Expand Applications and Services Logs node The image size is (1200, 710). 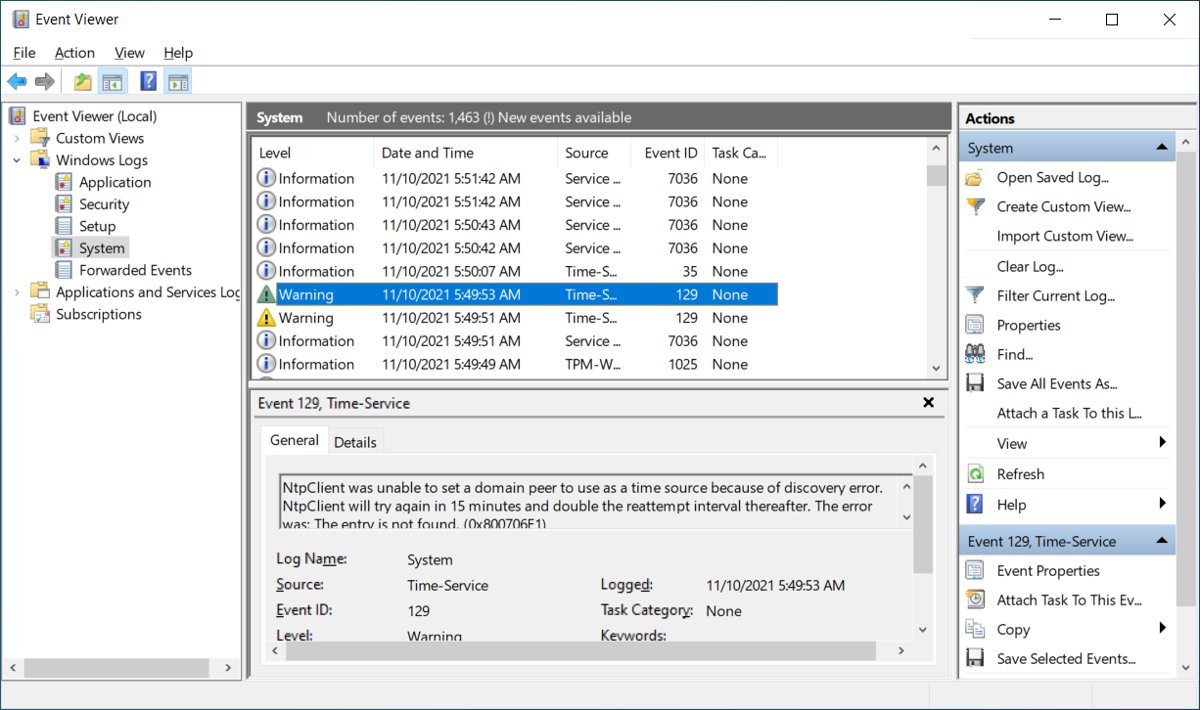(16, 292)
